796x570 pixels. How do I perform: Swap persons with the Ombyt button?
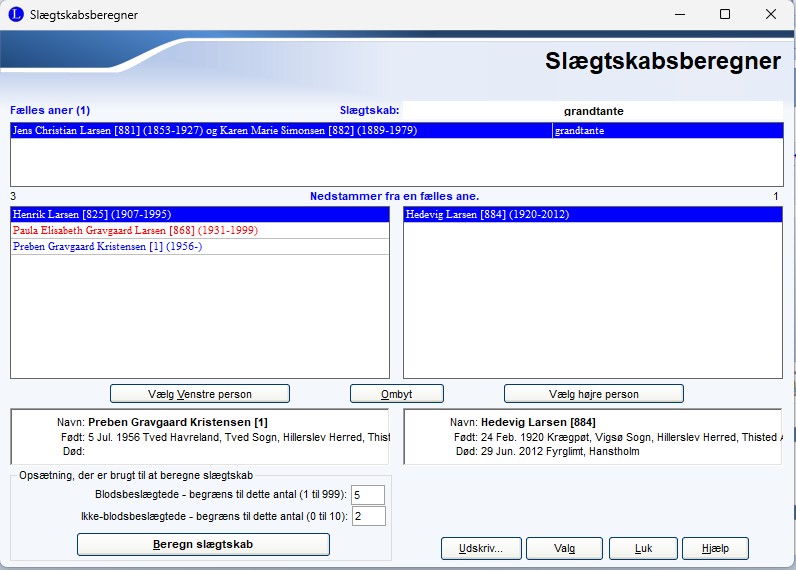click(396, 394)
